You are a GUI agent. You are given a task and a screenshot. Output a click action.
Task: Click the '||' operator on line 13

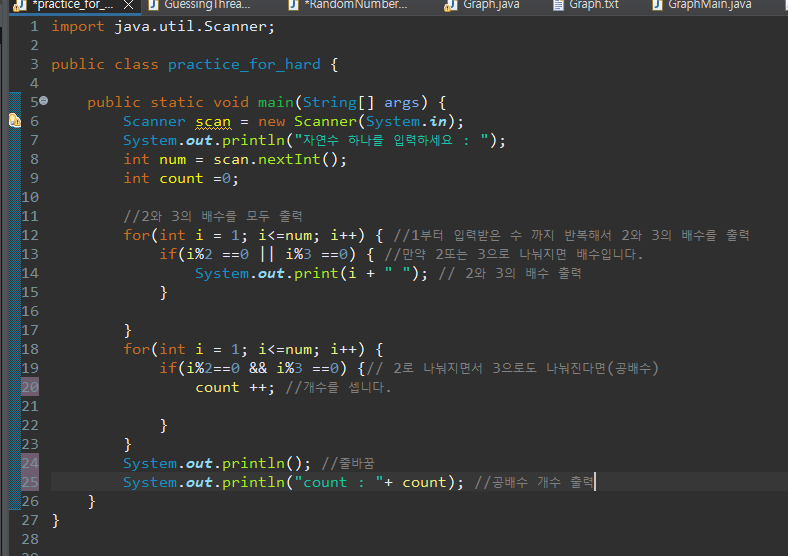coord(267,254)
